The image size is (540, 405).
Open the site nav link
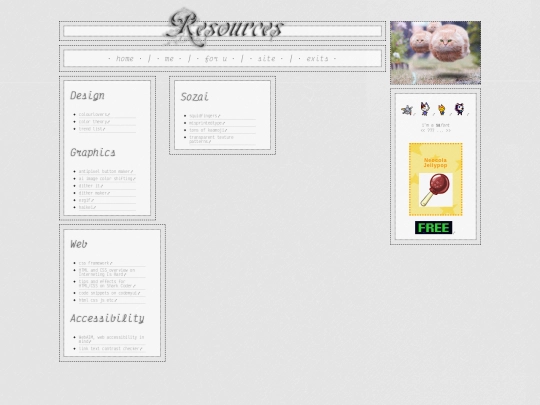[267, 59]
